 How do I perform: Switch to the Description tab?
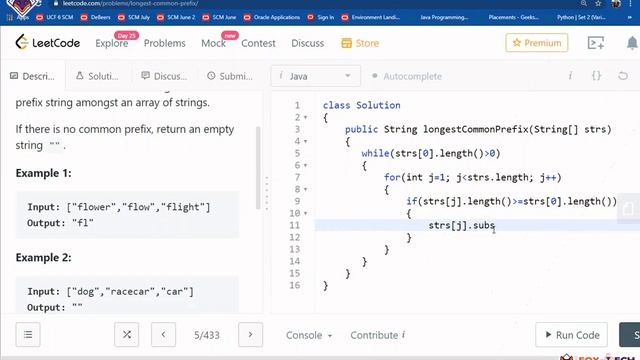click(x=33, y=76)
